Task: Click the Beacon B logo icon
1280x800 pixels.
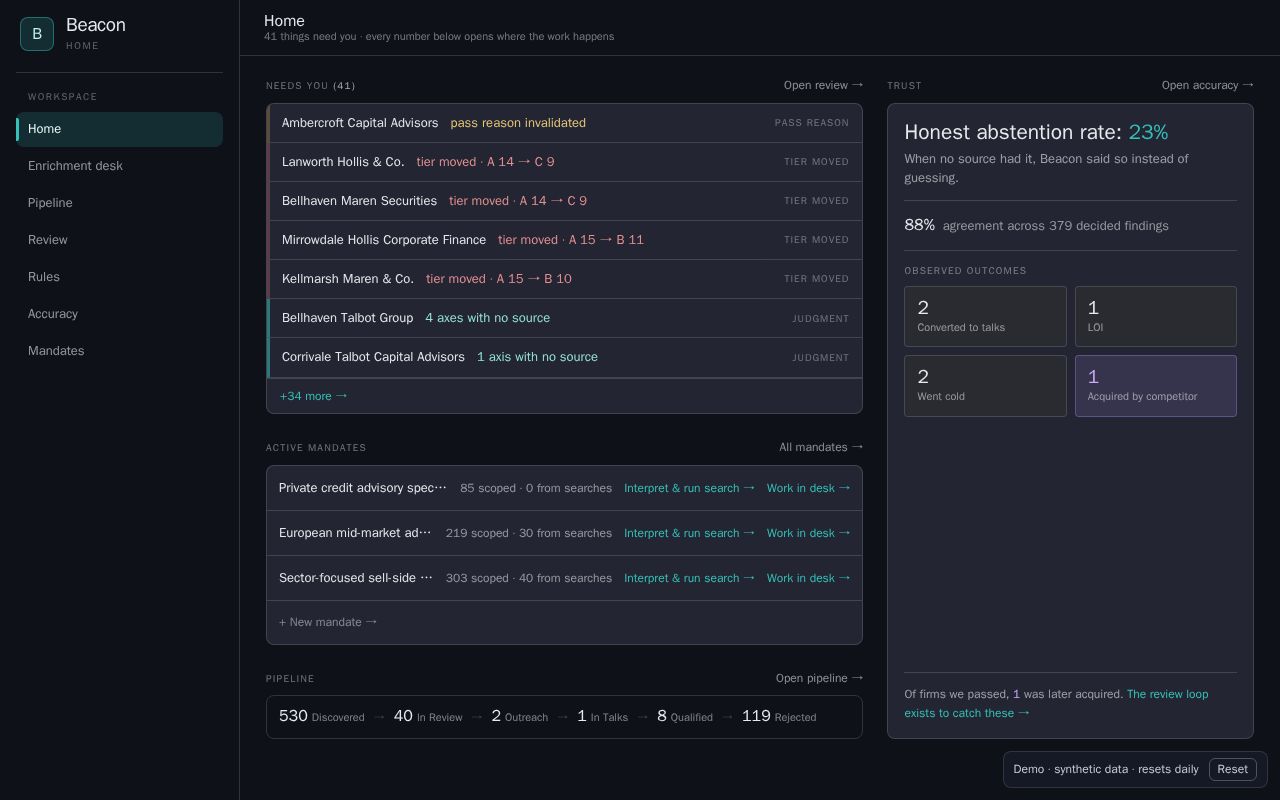Action: [37, 34]
